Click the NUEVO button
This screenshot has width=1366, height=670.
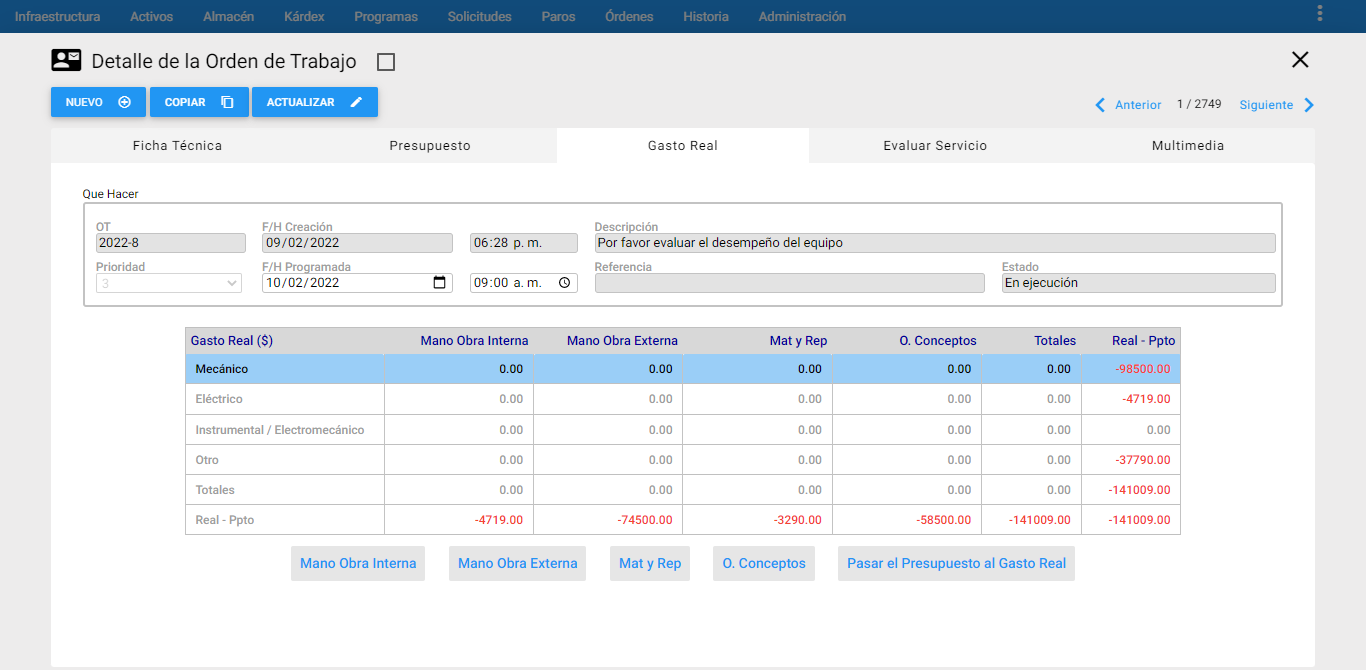point(98,102)
